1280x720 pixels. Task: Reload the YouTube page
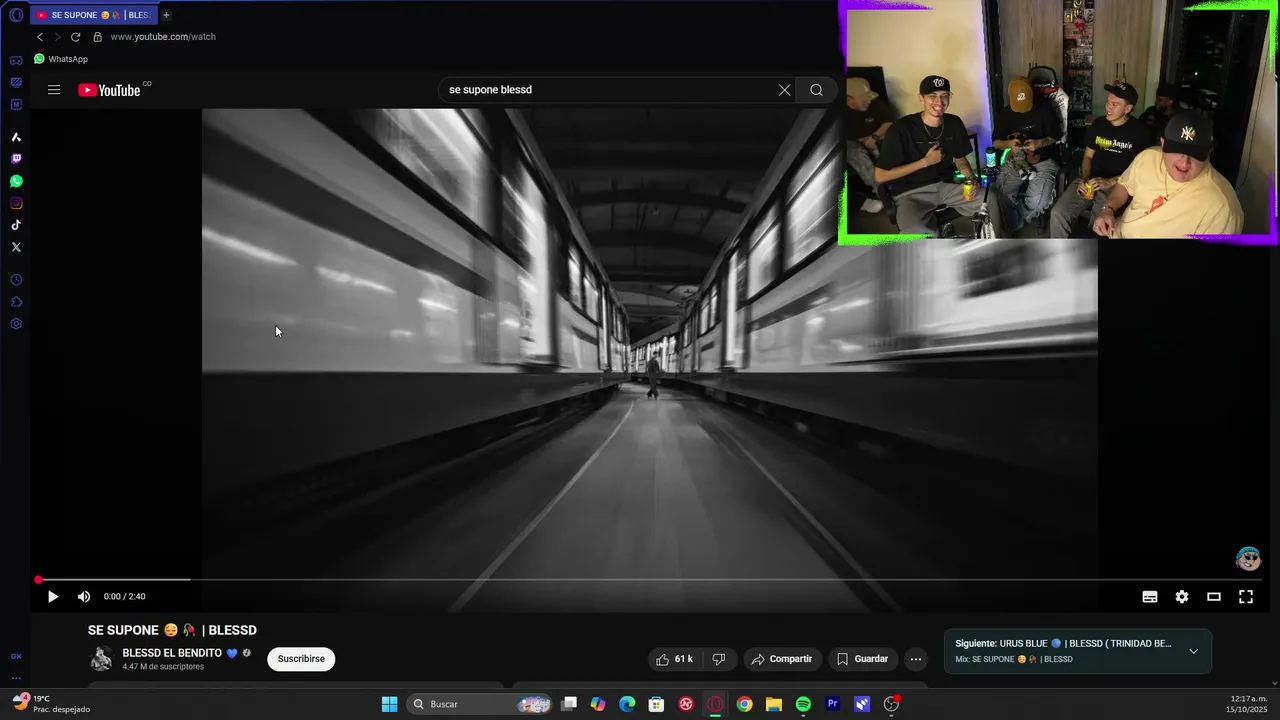tap(75, 37)
